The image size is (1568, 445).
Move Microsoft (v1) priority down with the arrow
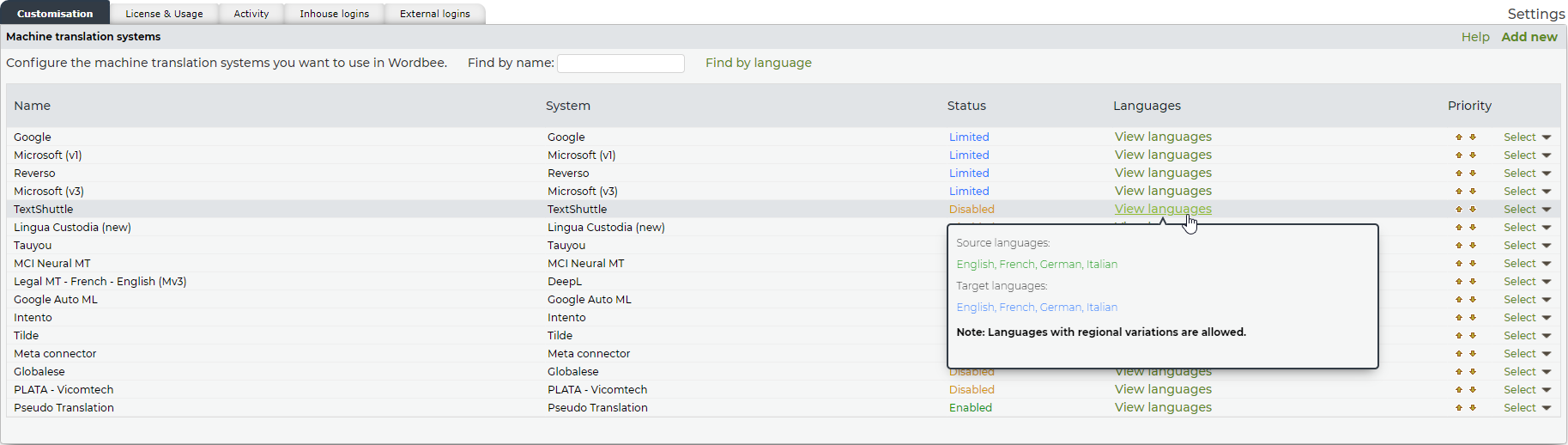tap(1473, 155)
